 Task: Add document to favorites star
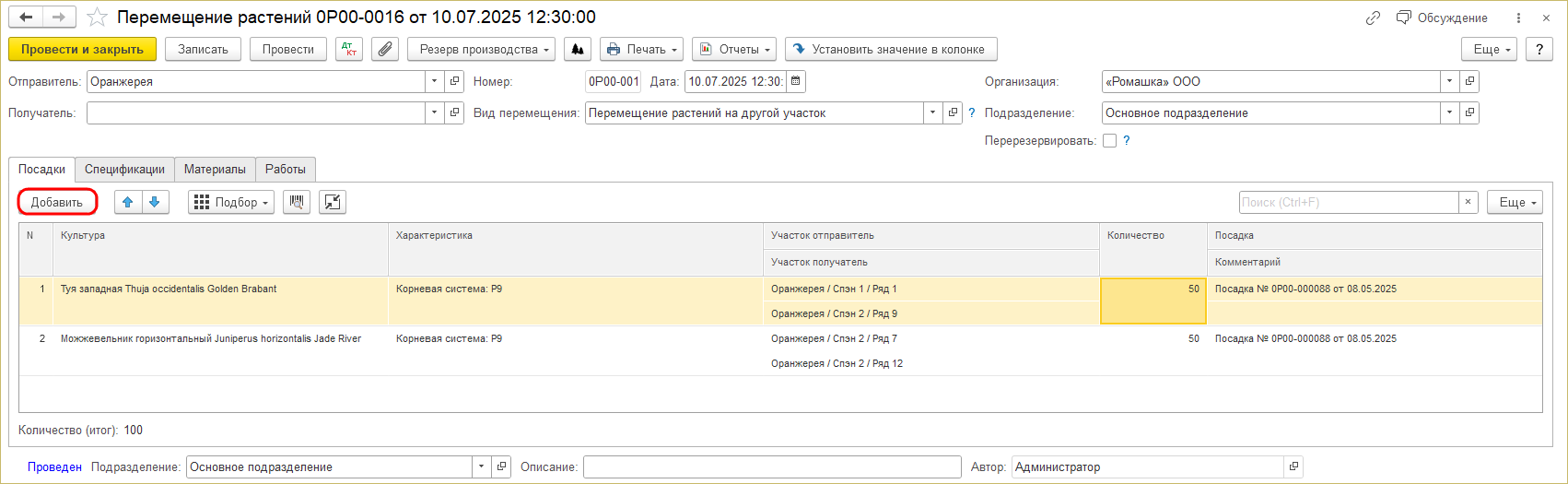pyautogui.click(x=97, y=18)
